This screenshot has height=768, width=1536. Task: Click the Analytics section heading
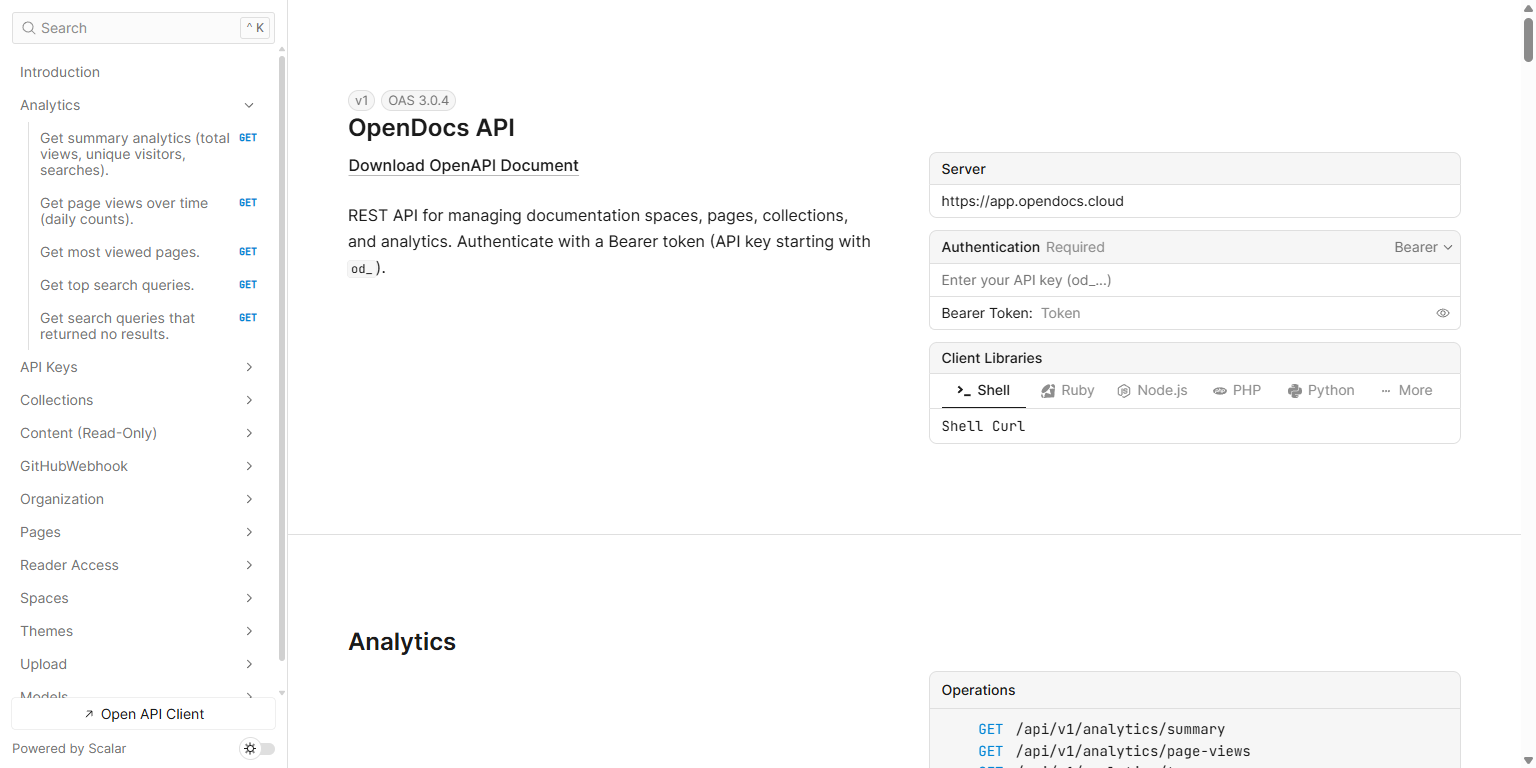pos(402,642)
